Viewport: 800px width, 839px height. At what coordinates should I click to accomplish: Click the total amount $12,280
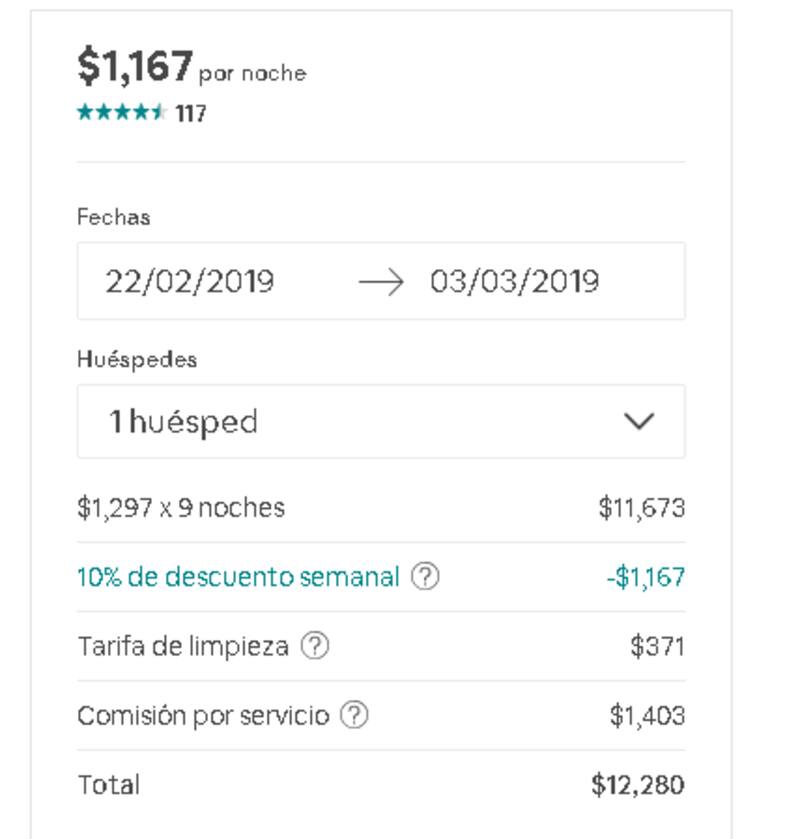click(x=638, y=785)
